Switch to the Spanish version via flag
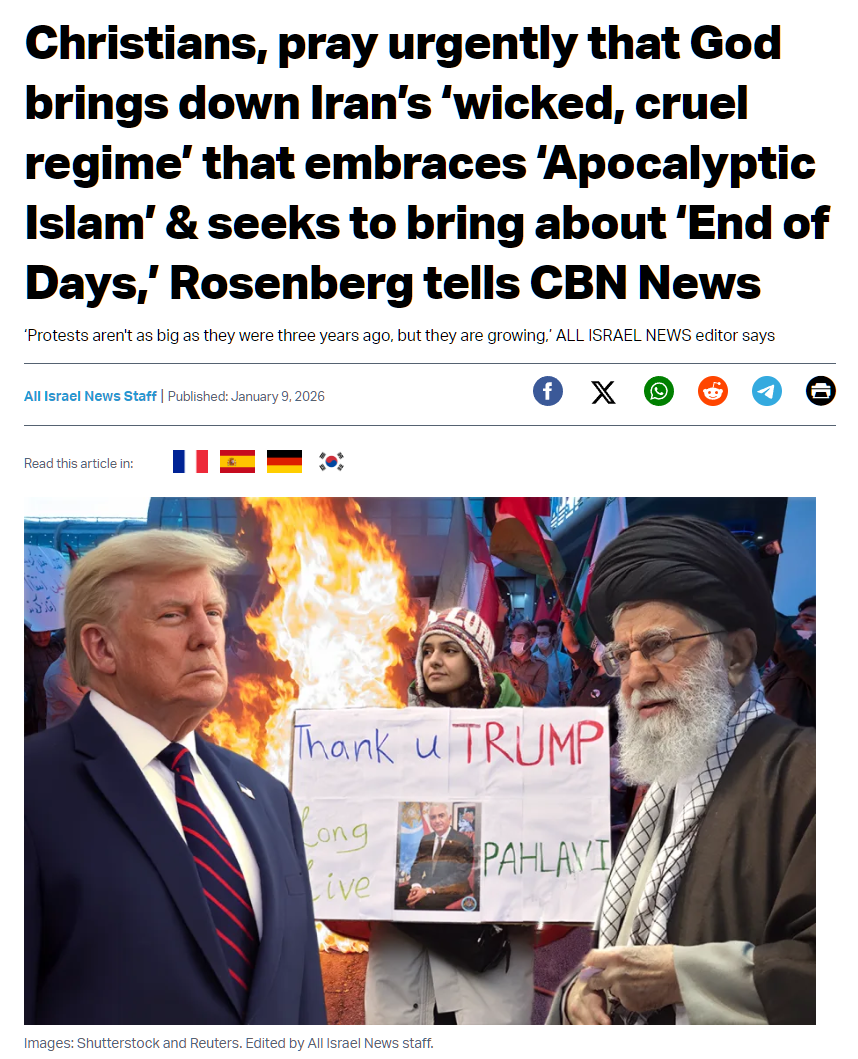Image resolution: width=858 pixels, height=1059 pixels. 237,462
